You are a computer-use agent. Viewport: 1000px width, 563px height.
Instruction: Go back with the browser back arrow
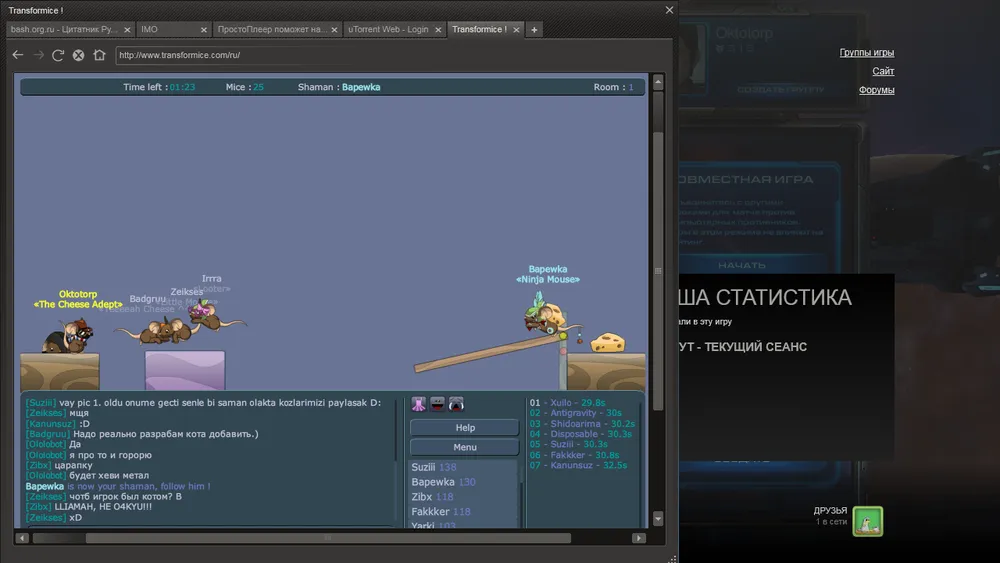pos(18,55)
